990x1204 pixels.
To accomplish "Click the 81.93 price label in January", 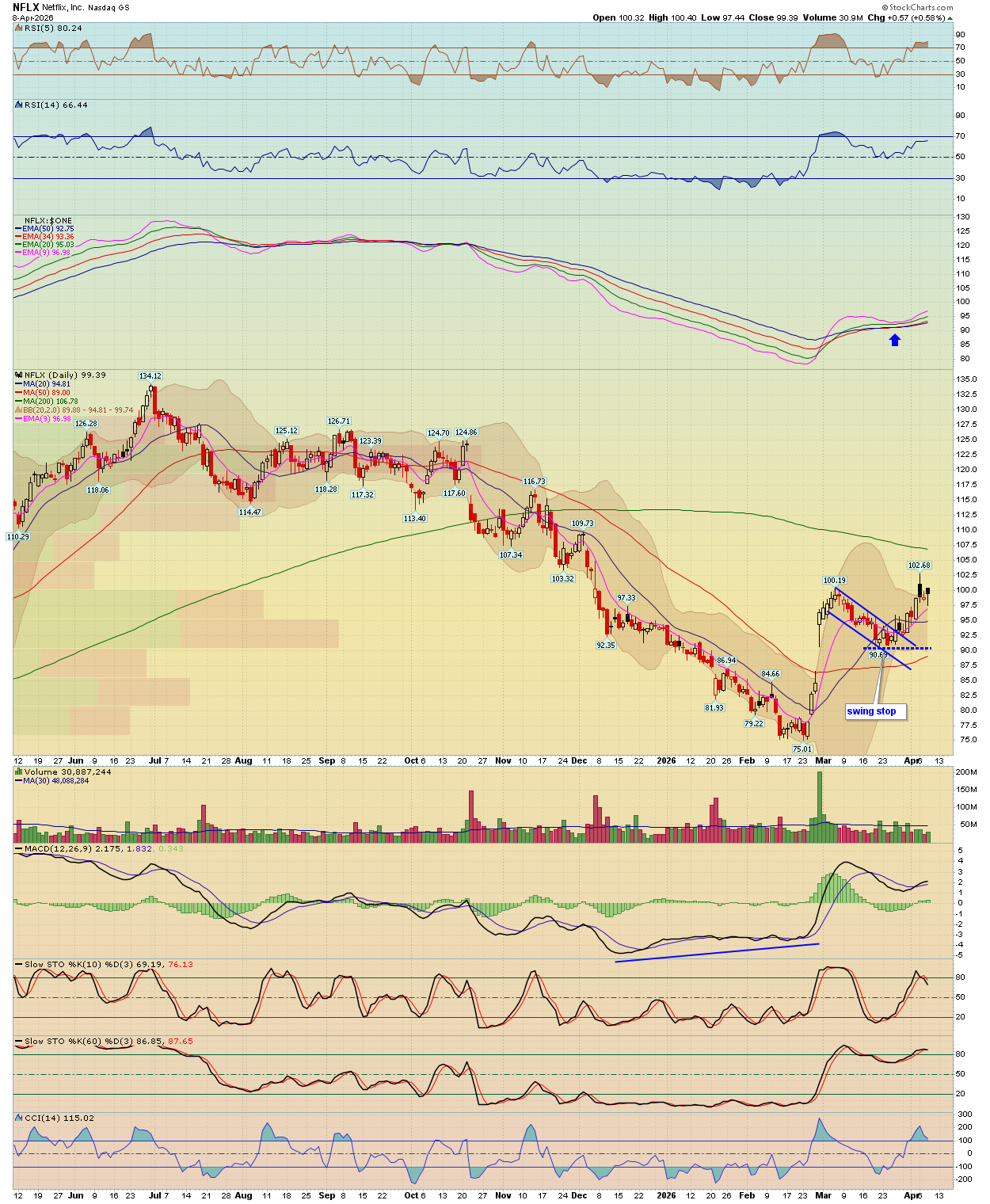I will 714,707.
